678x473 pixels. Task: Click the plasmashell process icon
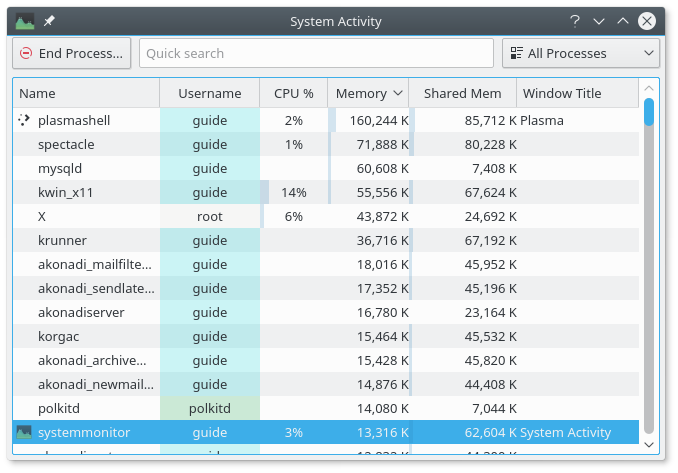(x=24, y=120)
